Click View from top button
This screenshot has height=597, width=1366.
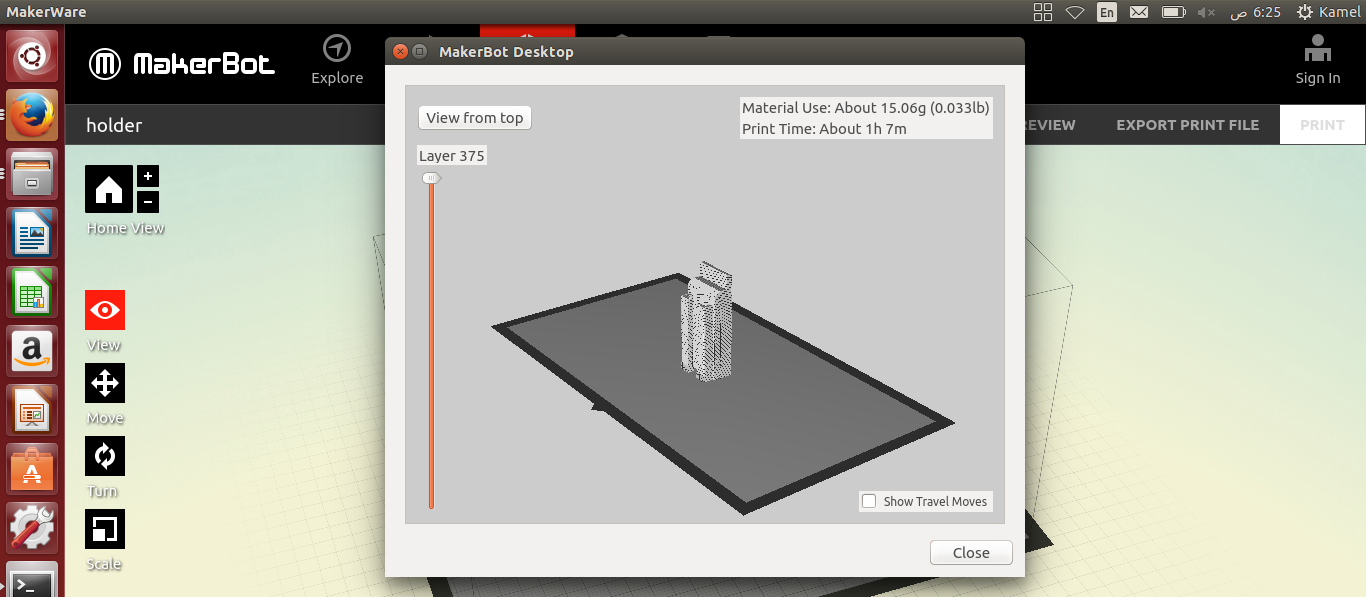(x=475, y=118)
